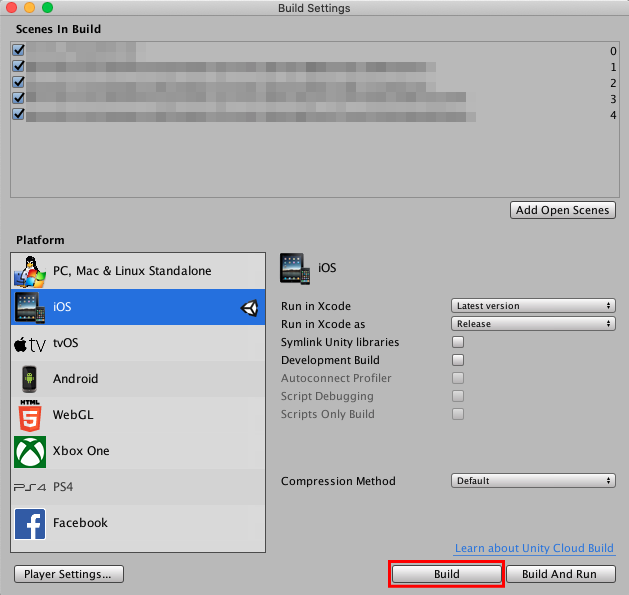
Task: Uncheck the scene numbered 1
Action: (x=18, y=66)
